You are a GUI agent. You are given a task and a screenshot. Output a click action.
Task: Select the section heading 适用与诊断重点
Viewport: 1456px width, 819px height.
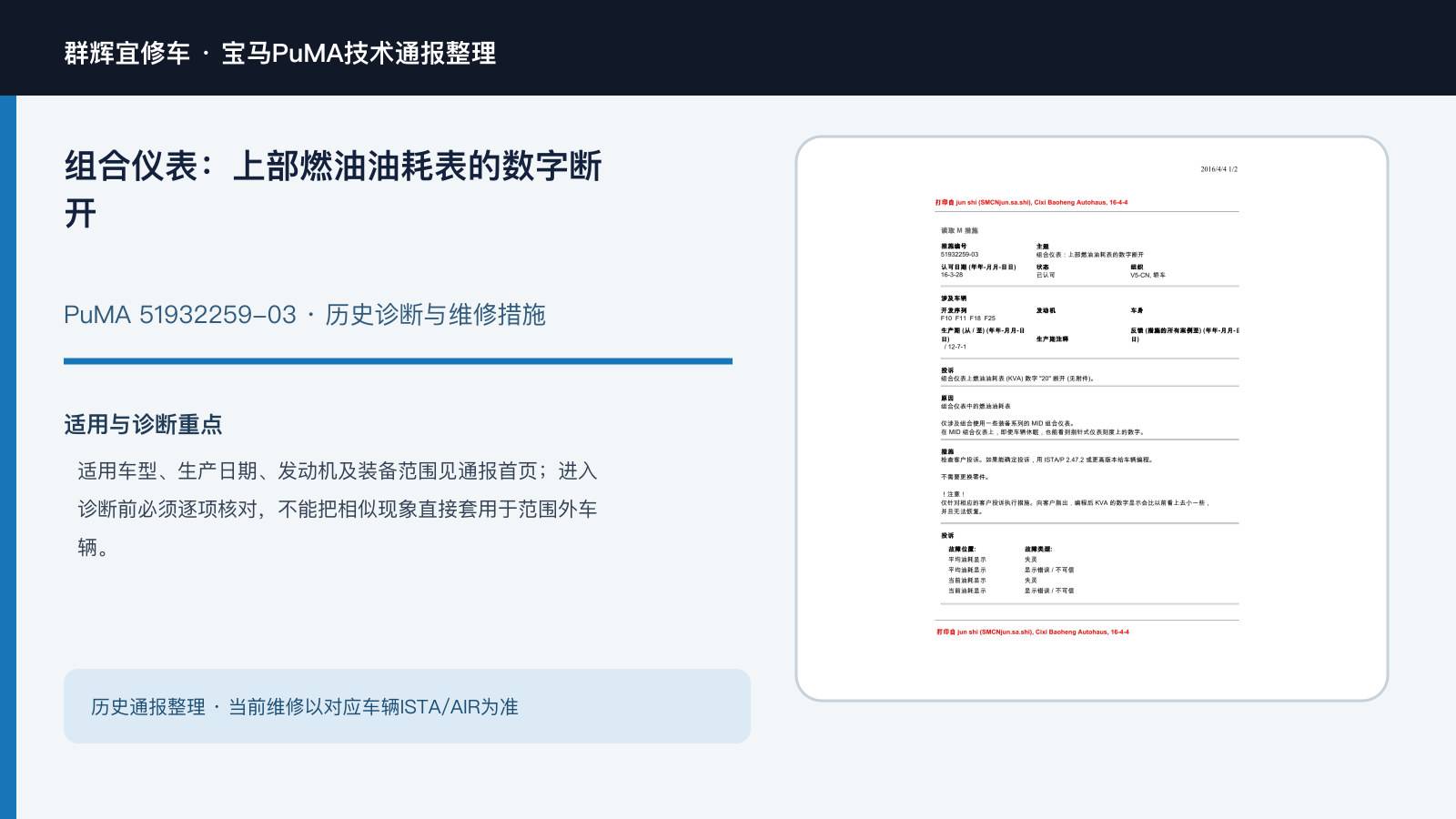[x=143, y=424]
